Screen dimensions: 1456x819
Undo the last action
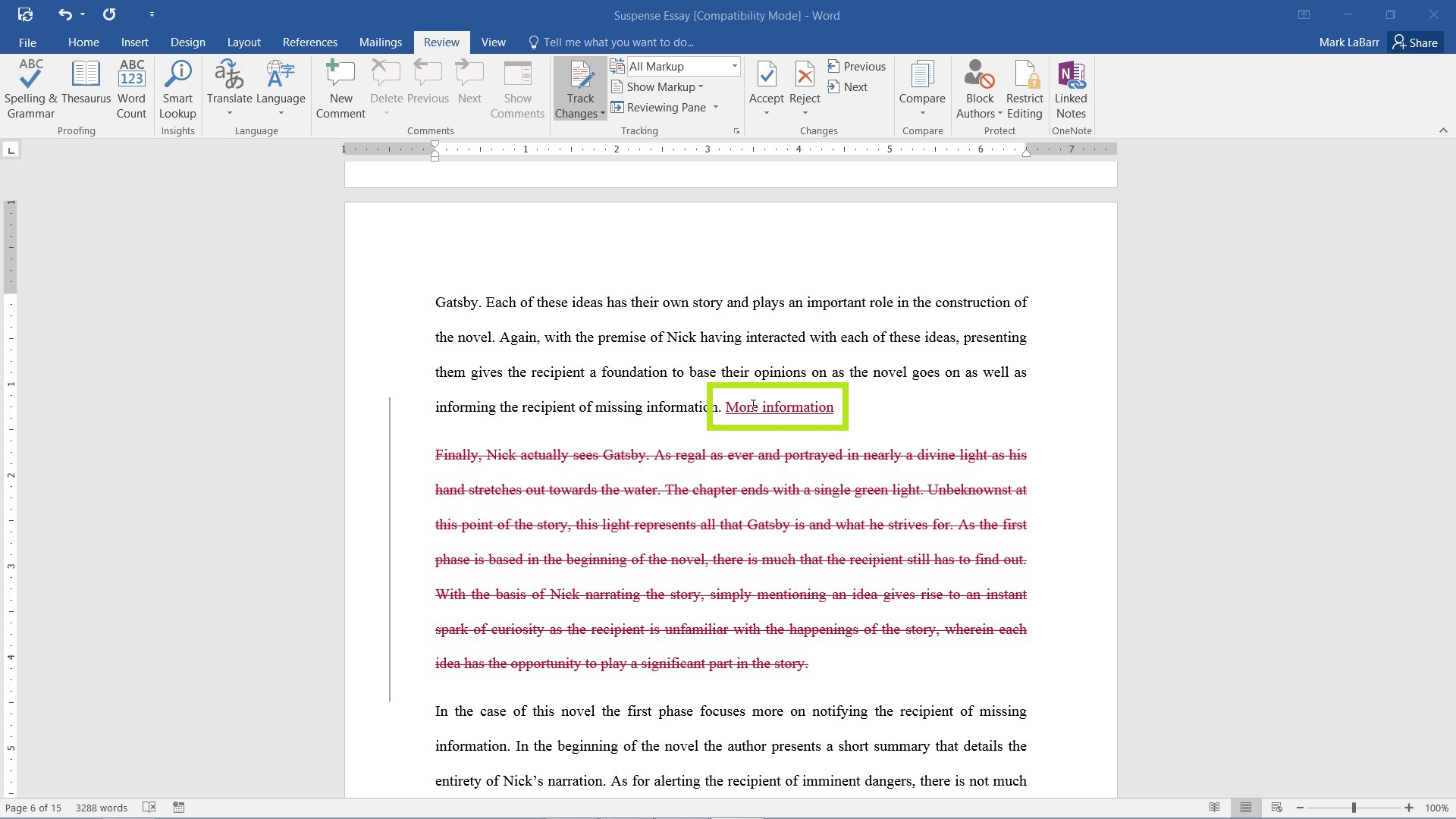[x=64, y=14]
